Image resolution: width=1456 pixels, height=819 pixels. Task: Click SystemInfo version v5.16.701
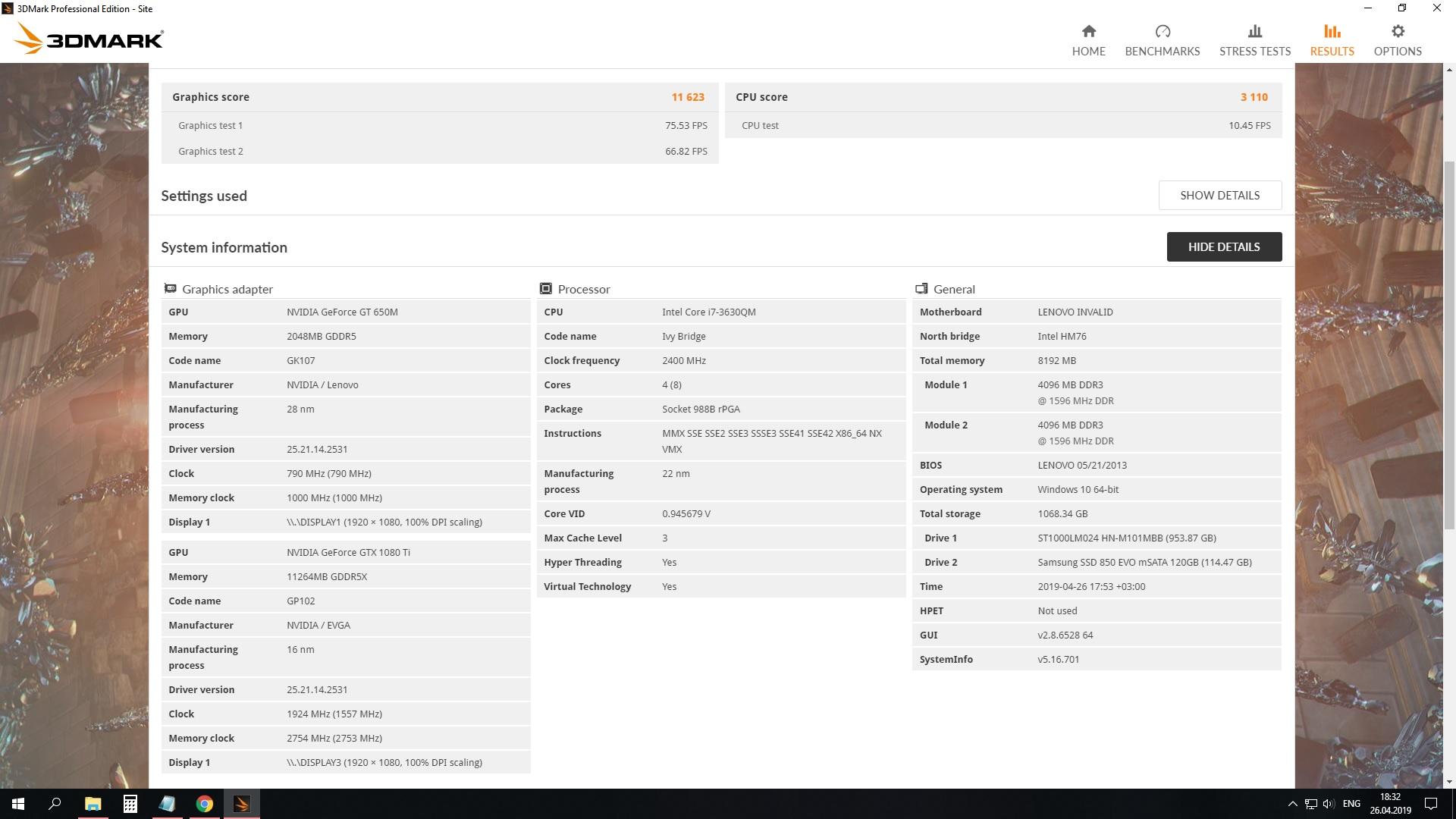1058,659
